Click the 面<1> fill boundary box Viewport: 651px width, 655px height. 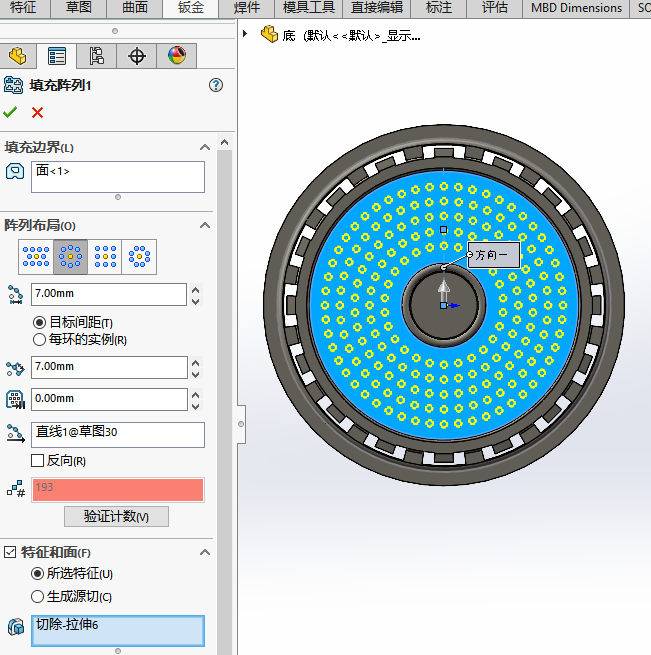pyautogui.click(x=118, y=177)
